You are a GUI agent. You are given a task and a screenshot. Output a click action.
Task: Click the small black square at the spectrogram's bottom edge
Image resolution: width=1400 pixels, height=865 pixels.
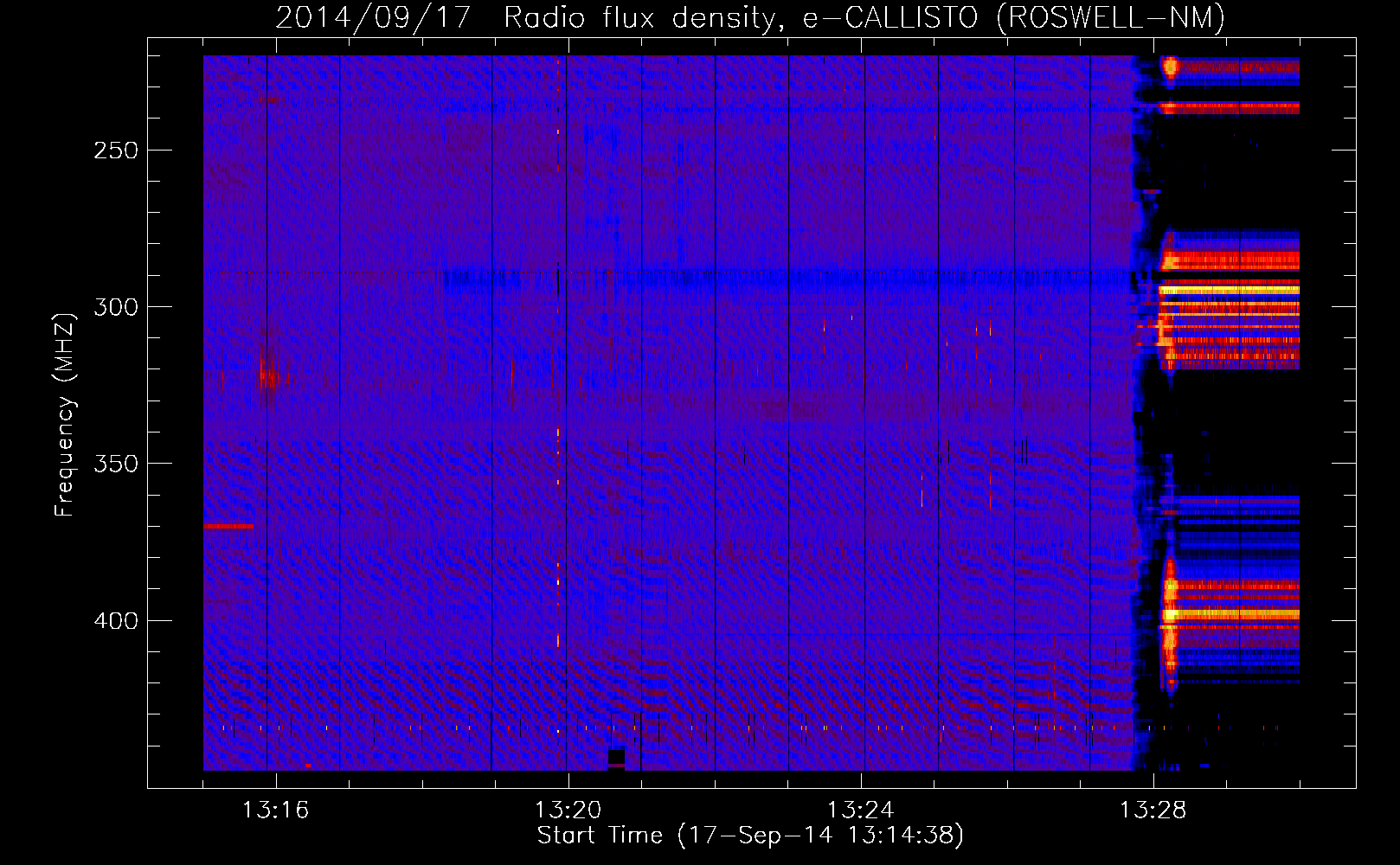(x=616, y=759)
